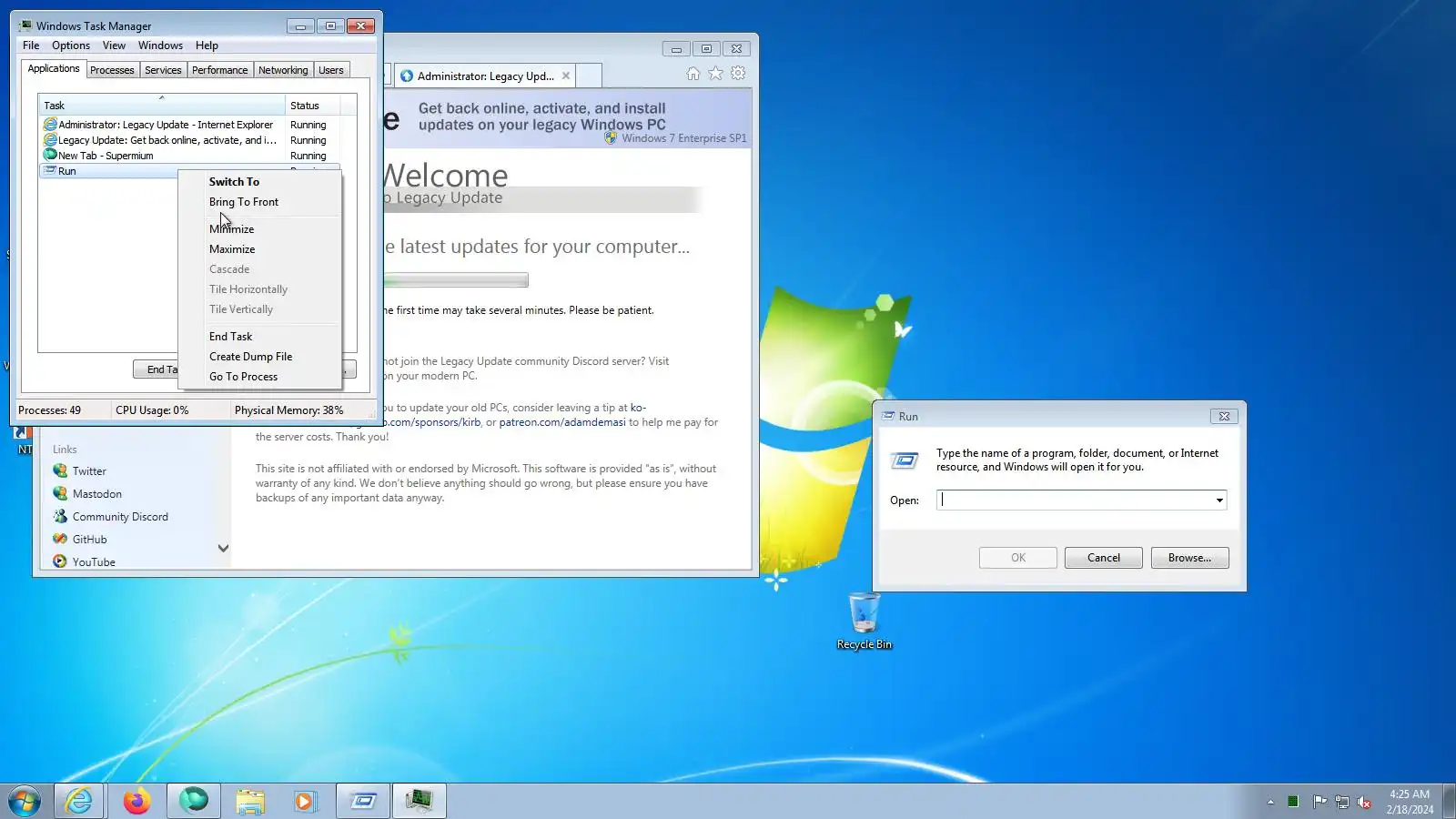
Task: Choose Go To Process in context menu
Action: click(260, 377)
